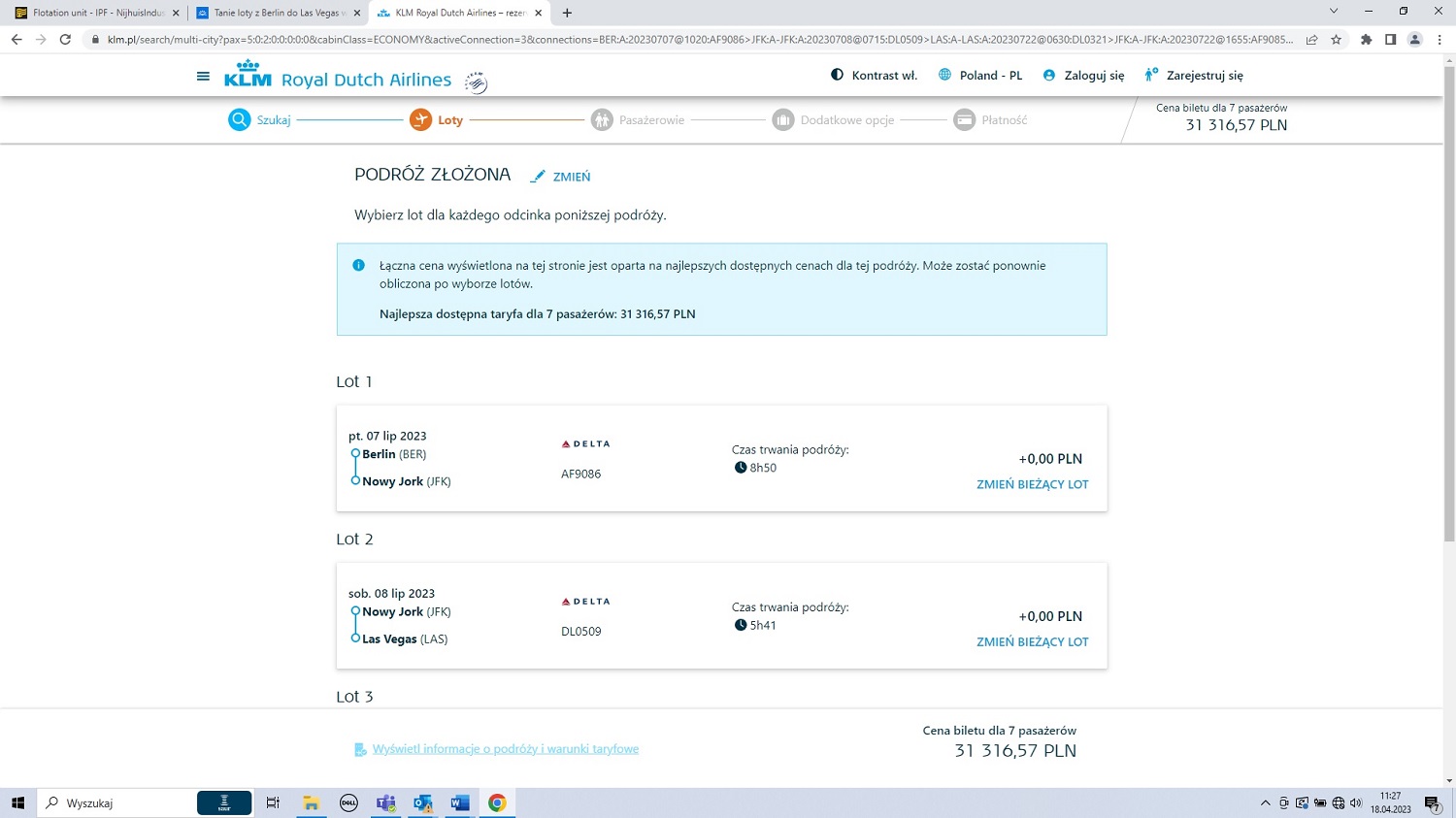1456x818 pixels.
Task: Open the Chrome side panel
Action: [x=1391, y=40]
